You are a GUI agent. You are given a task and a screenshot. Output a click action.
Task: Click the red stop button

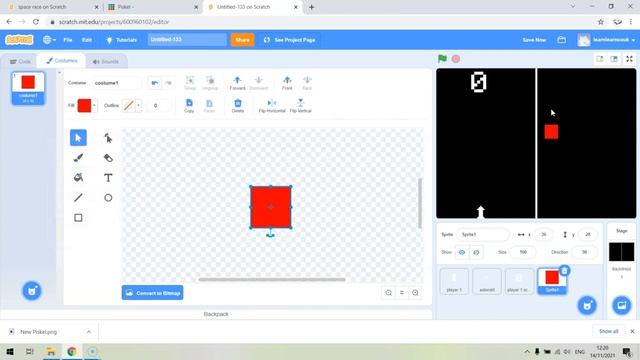456,59
